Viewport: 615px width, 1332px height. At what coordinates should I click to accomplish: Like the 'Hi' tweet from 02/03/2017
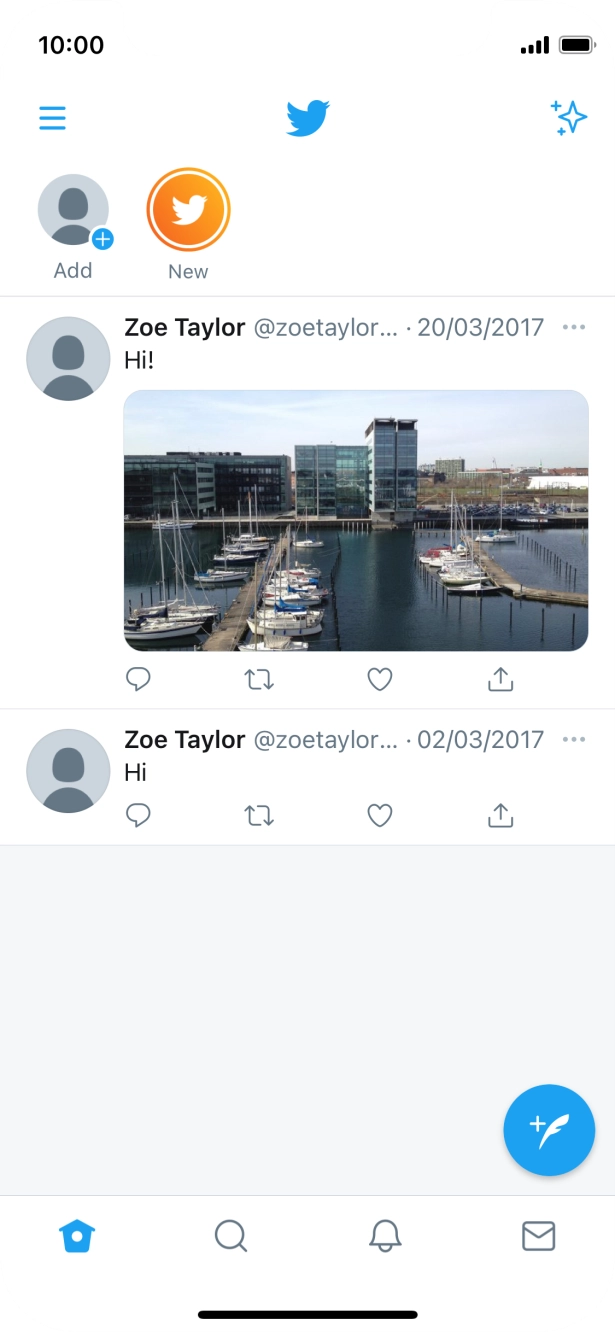click(x=379, y=815)
